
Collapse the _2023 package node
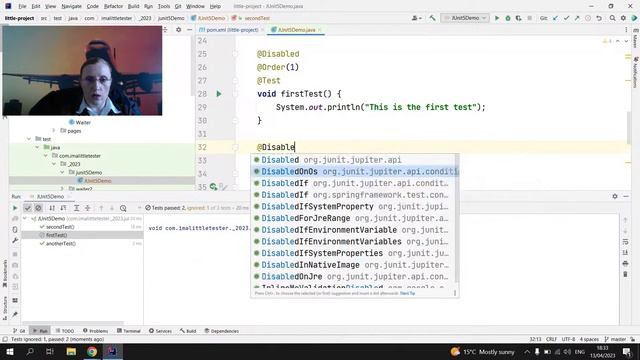tap(54, 164)
